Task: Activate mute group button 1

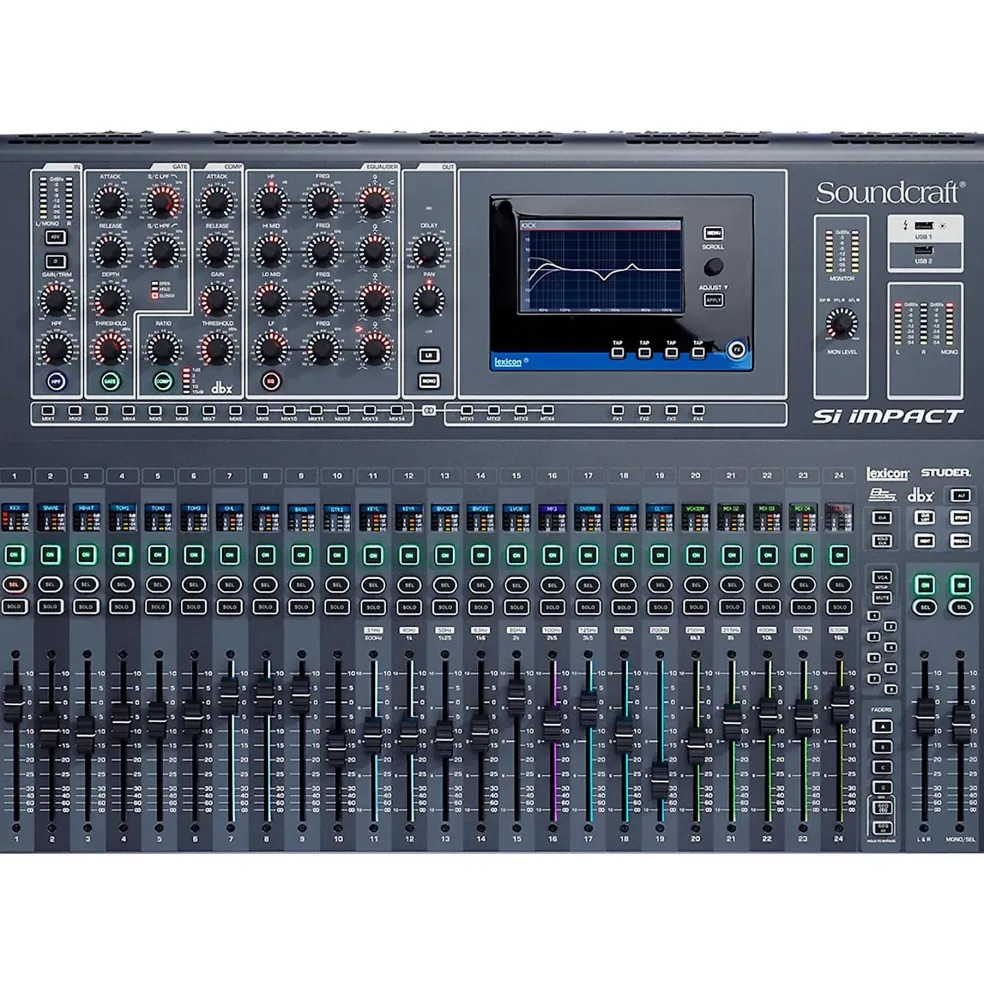Action: coord(873,616)
